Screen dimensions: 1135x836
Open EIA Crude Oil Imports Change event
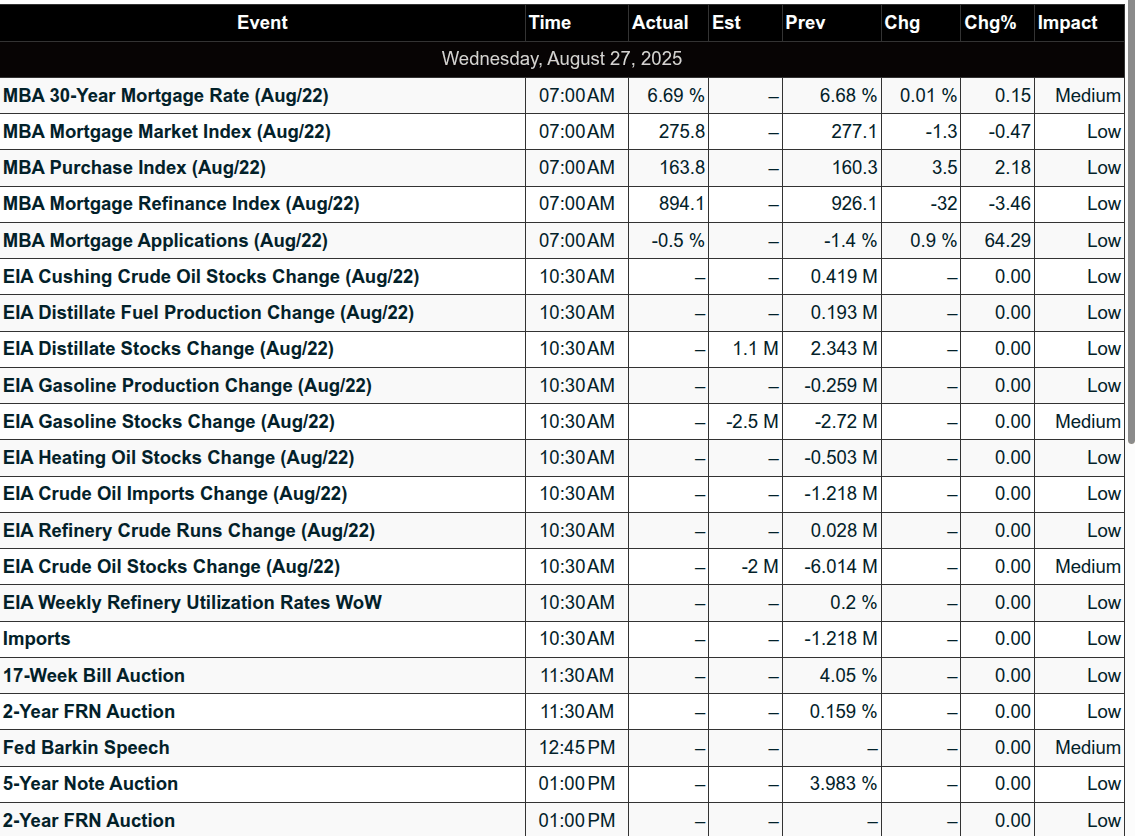click(x=174, y=494)
